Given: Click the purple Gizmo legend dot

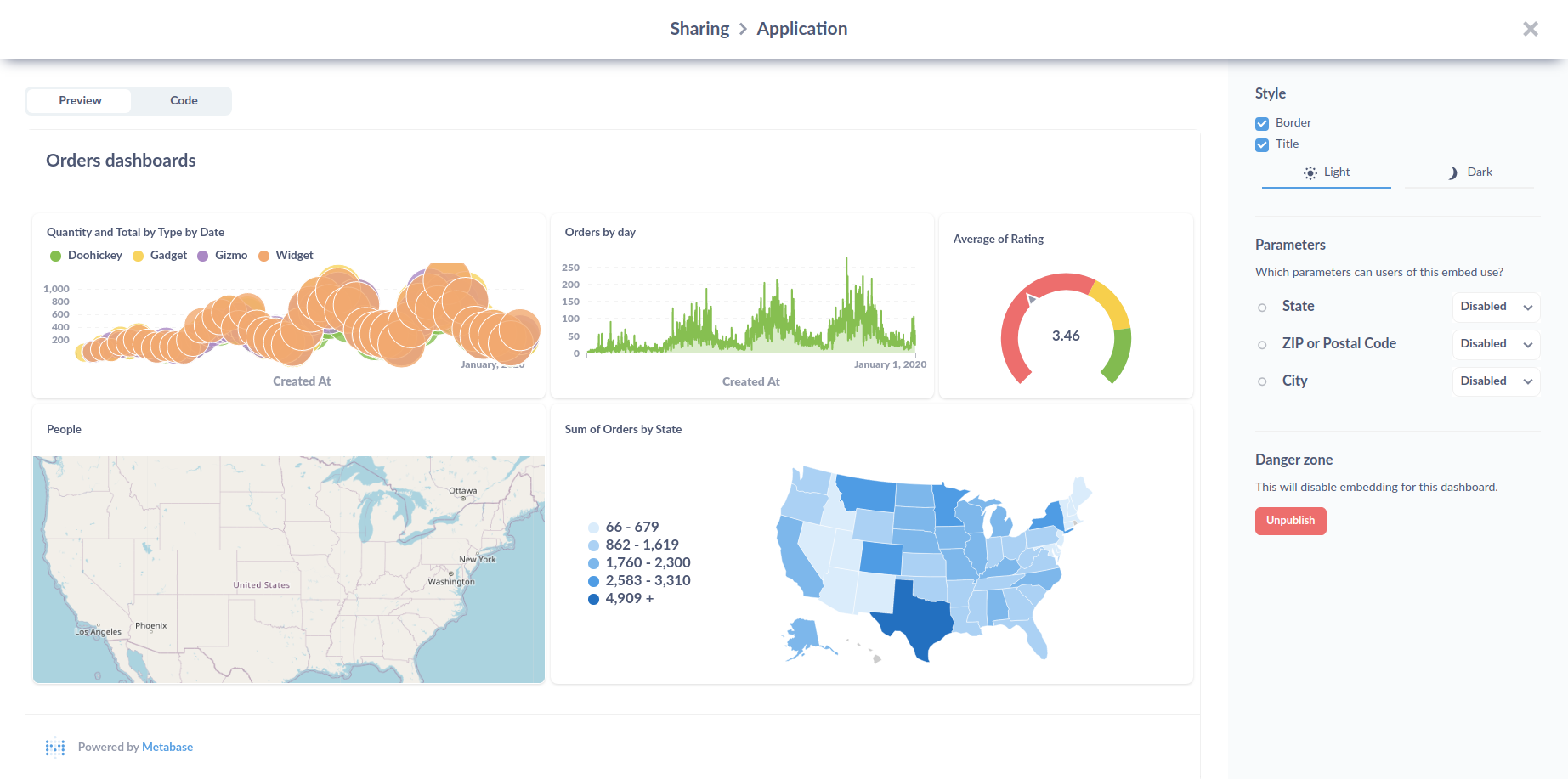Looking at the screenshot, I should (x=202, y=255).
